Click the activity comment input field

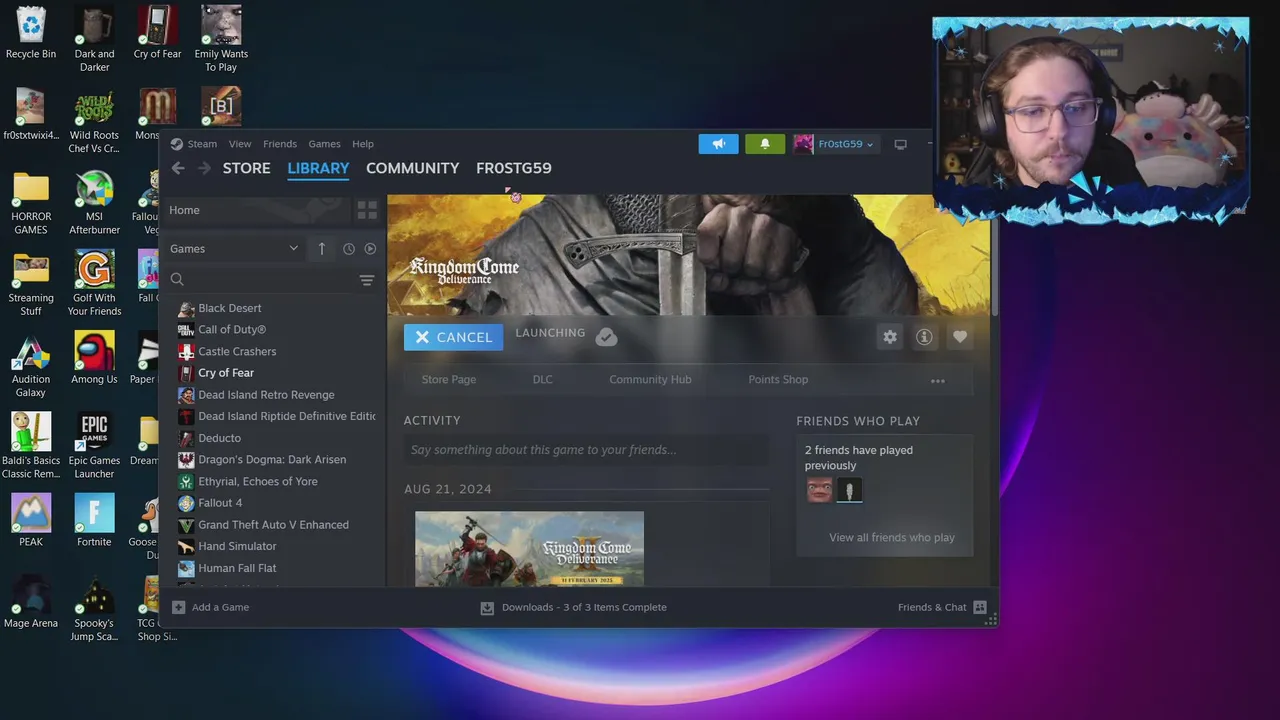[x=586, y=450]
